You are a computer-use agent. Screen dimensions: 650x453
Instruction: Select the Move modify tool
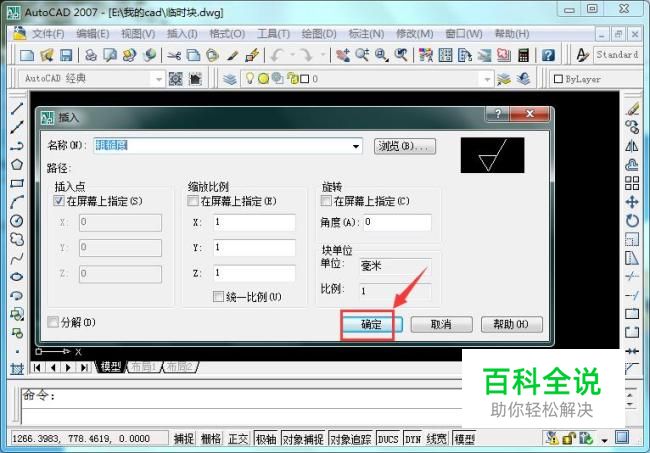point(632,202)
